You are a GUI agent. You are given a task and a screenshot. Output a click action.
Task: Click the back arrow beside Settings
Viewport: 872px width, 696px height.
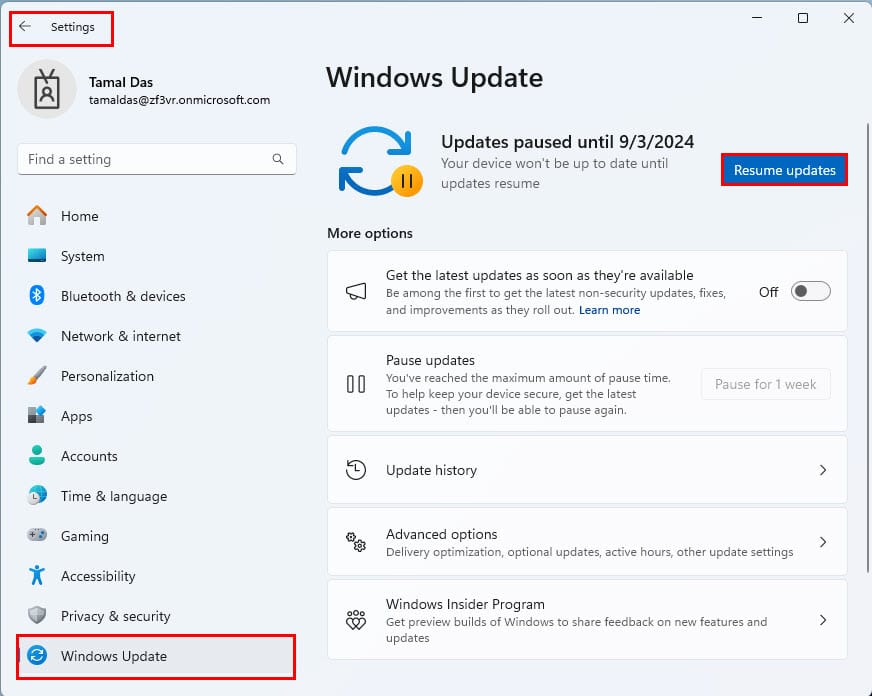pos(24,26)
